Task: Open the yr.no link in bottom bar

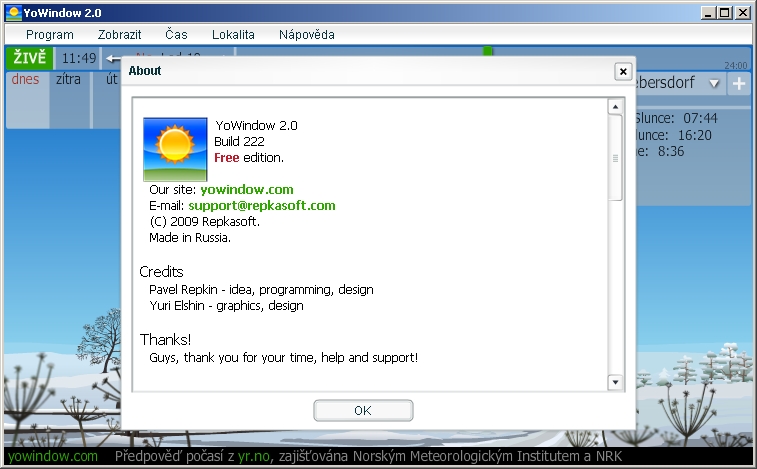Action: [253, 456]
